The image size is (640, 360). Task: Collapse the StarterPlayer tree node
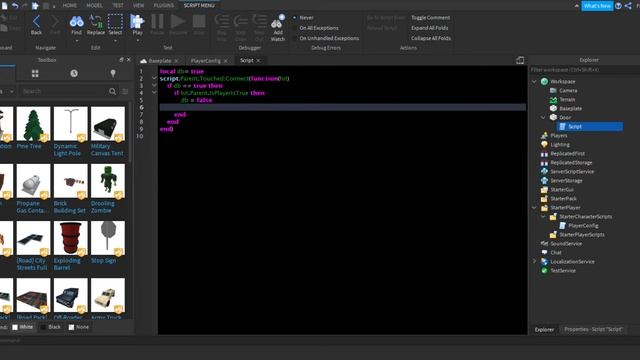click(534, 208)
